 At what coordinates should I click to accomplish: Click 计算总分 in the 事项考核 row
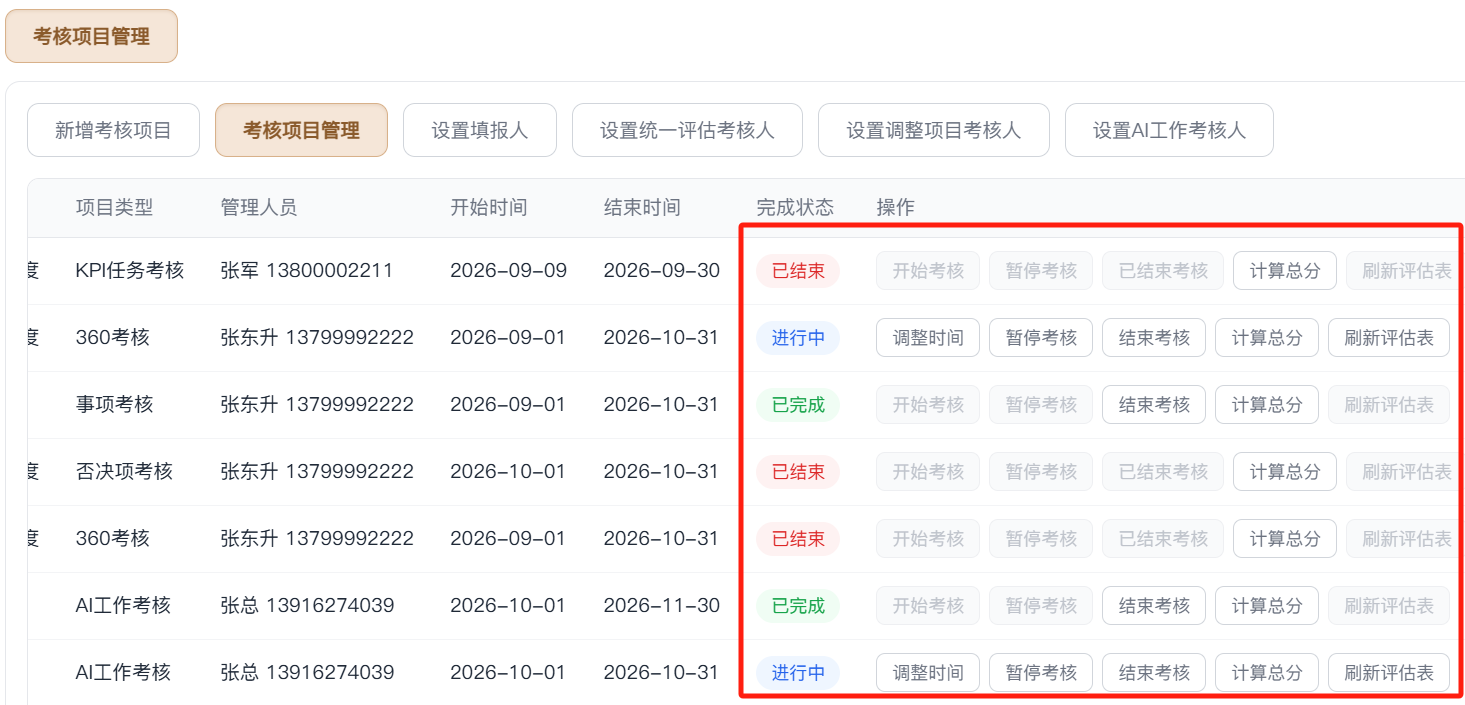(x=1267, y=404)
